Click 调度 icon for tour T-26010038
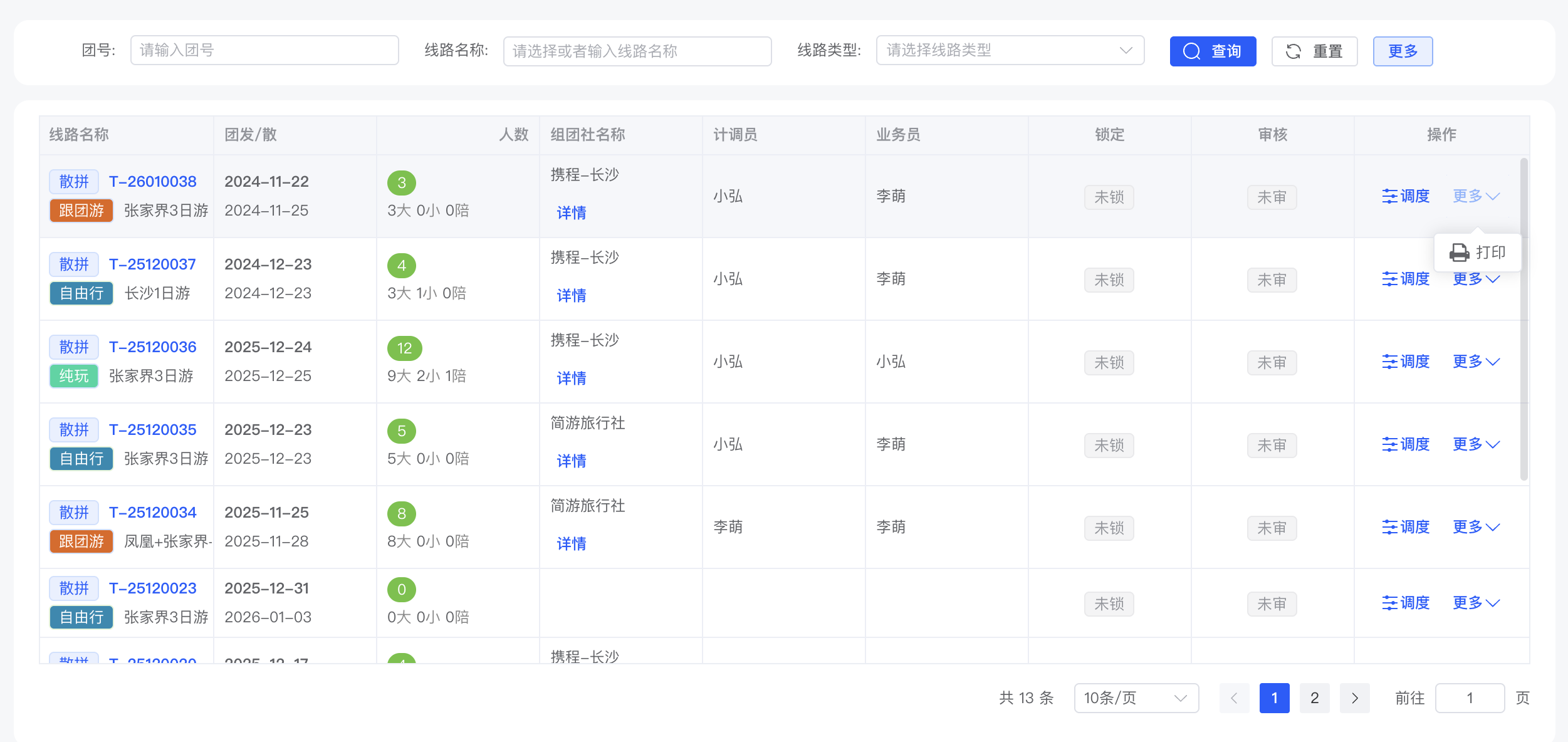Image resolution: width=1568 pixels, height=742 pixels. point(1390,196)
